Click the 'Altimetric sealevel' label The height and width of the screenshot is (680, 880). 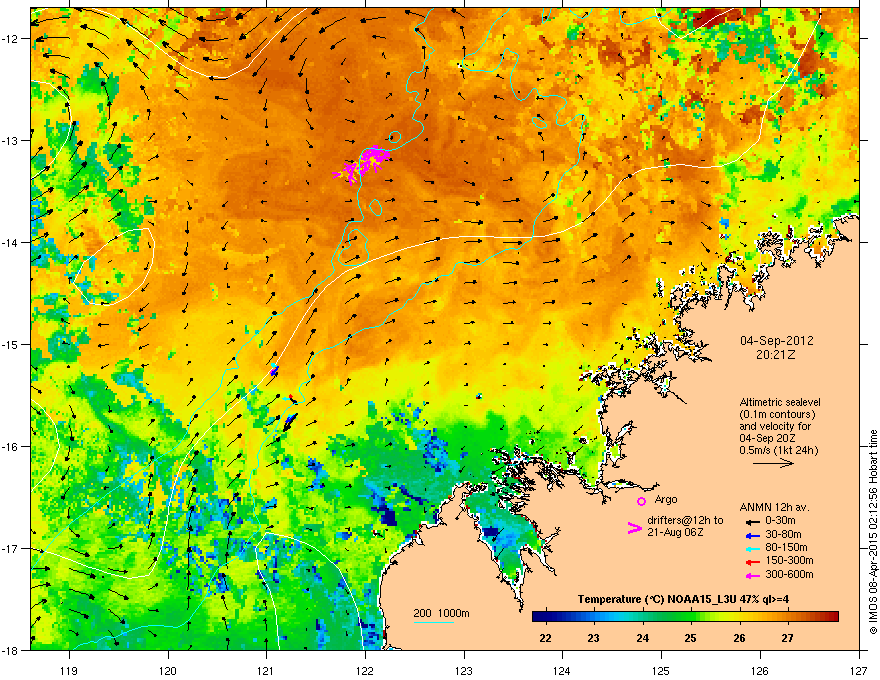(x=780, y=402)
